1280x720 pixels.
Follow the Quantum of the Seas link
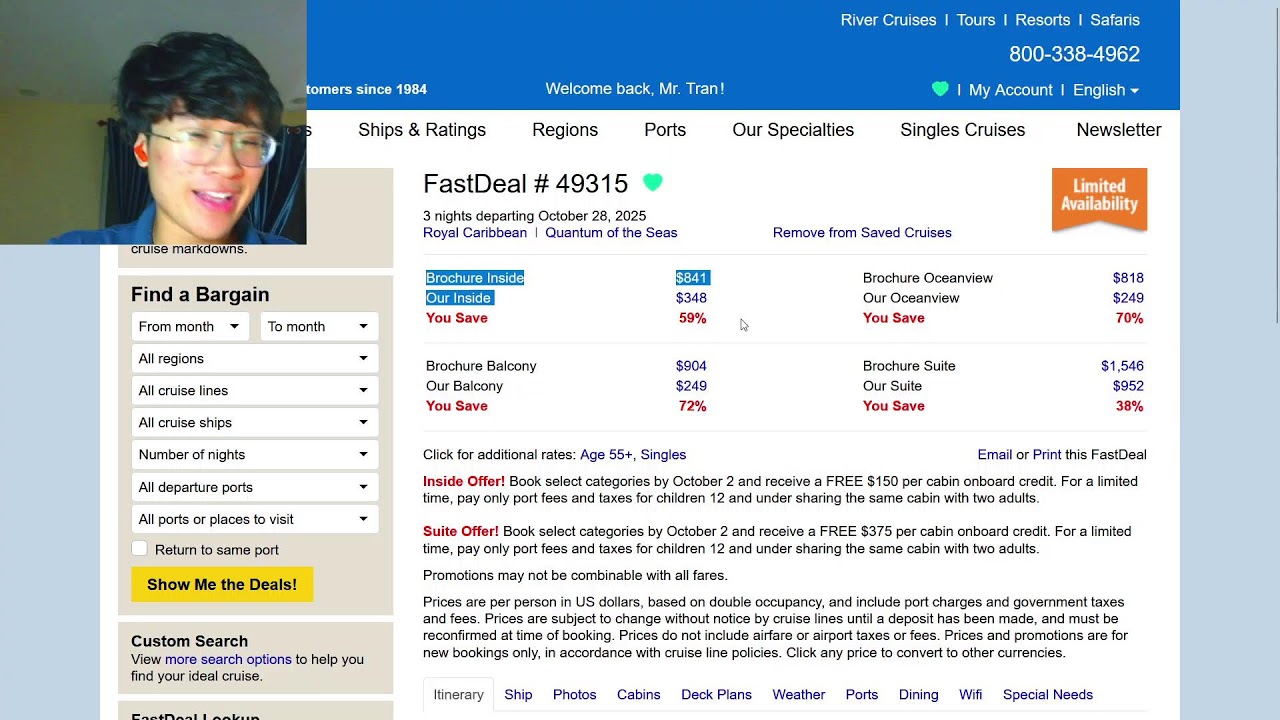[x=611, y=233]
